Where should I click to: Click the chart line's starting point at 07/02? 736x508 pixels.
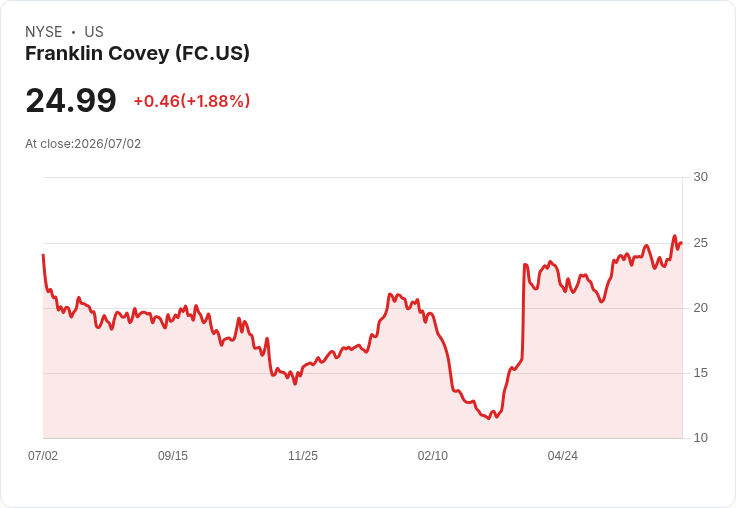coord(43,255)
